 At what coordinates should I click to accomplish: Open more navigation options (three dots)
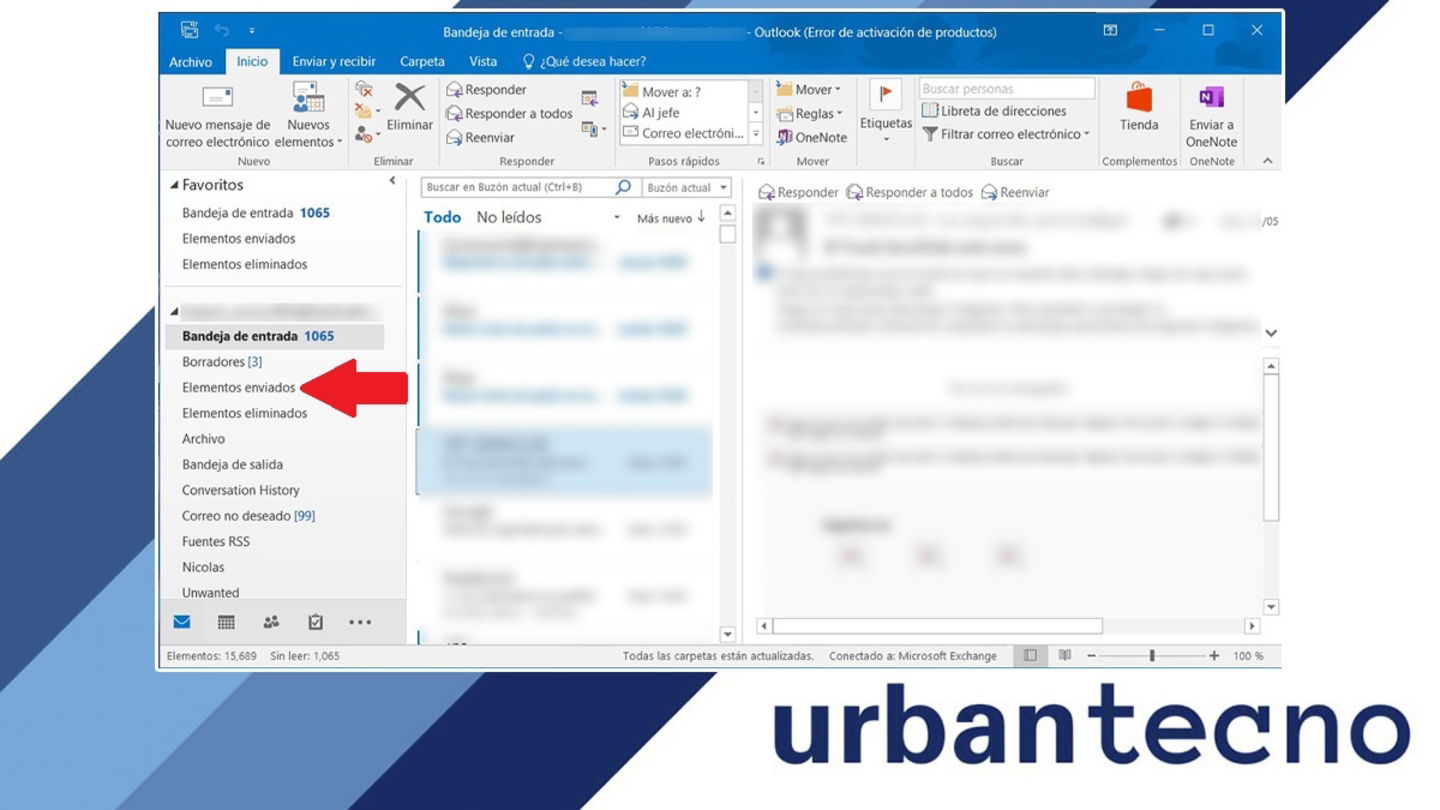point(360,622)
